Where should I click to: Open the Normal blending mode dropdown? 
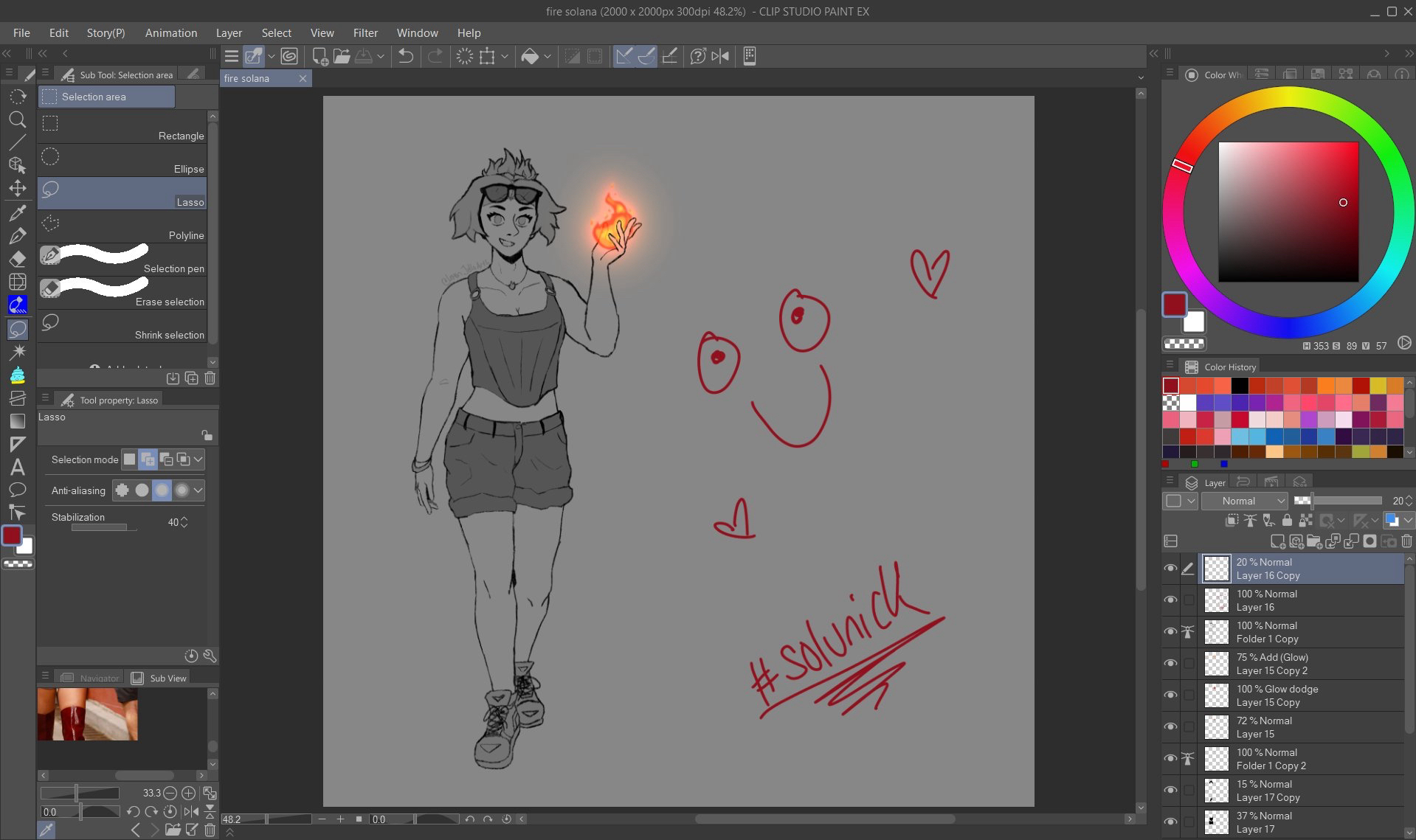coord(1244,501)
